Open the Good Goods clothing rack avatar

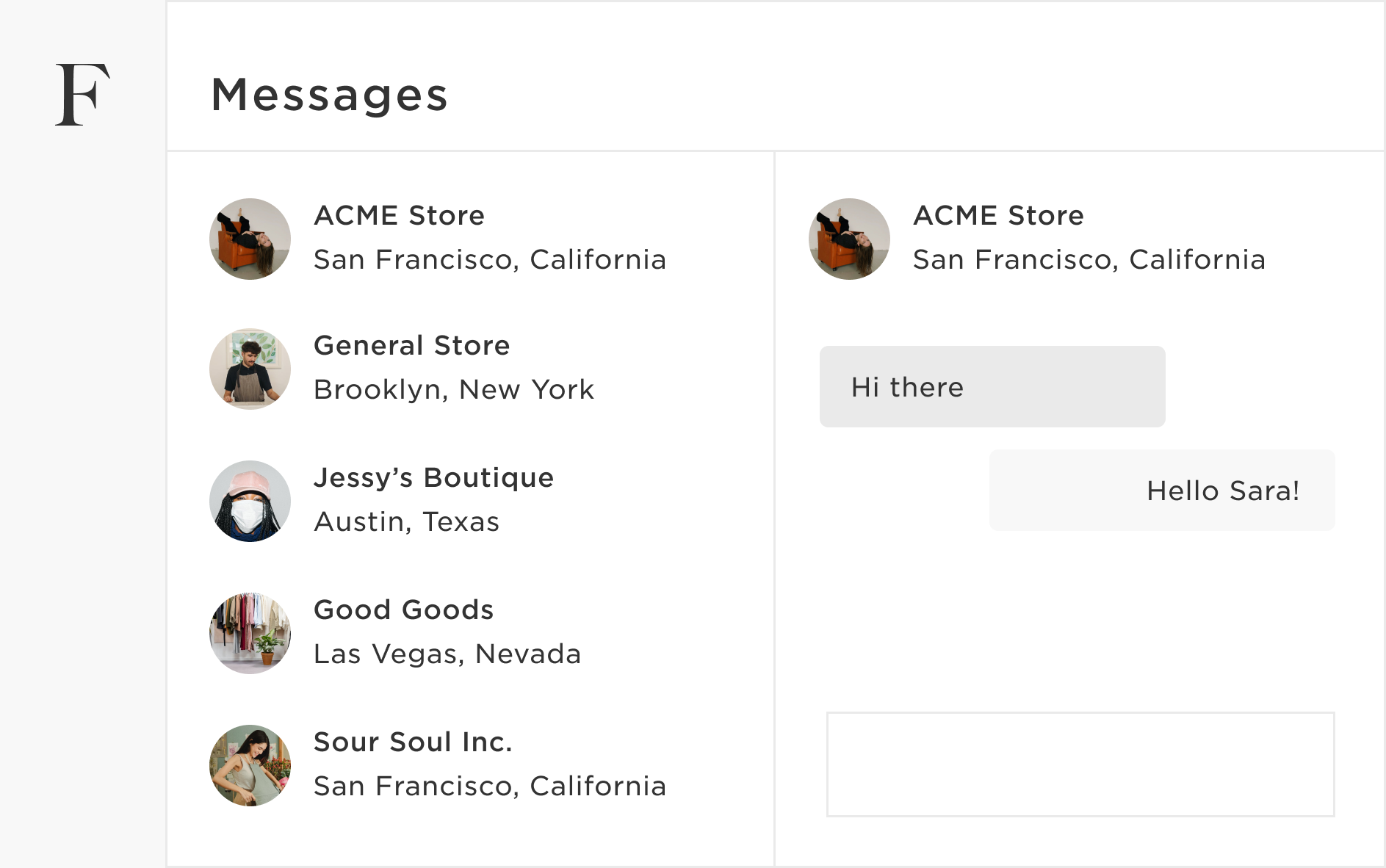[x=250, y=633]
